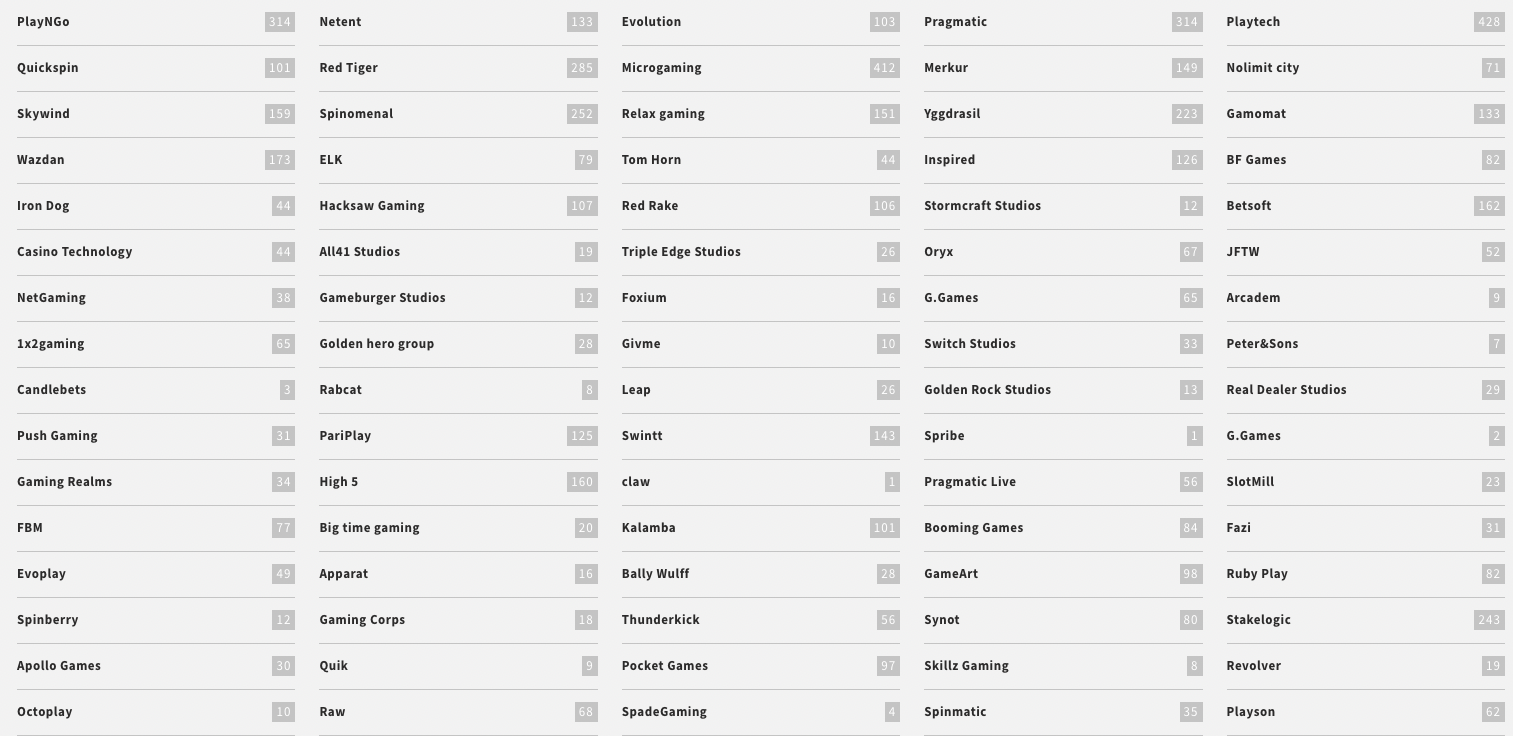
Task: Select the Playtech provider filter
Action: (x=1365, y=22)
